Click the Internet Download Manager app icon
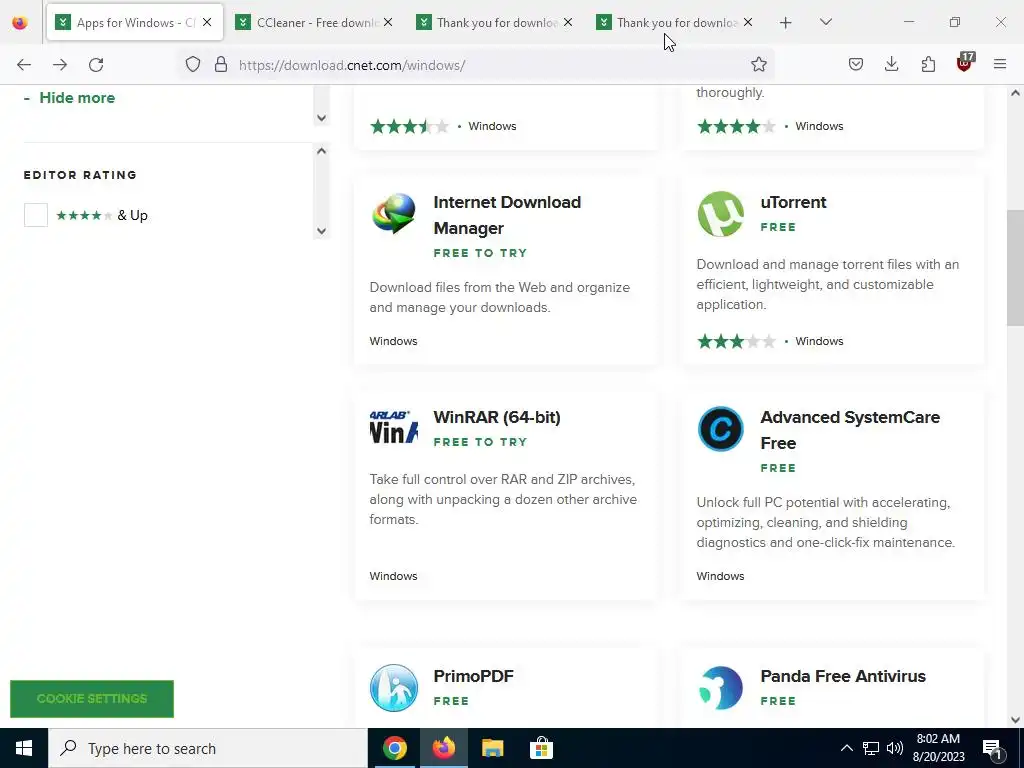This screenshot has height=768, width=1024. pyautogui.click(x=394, y=214)
